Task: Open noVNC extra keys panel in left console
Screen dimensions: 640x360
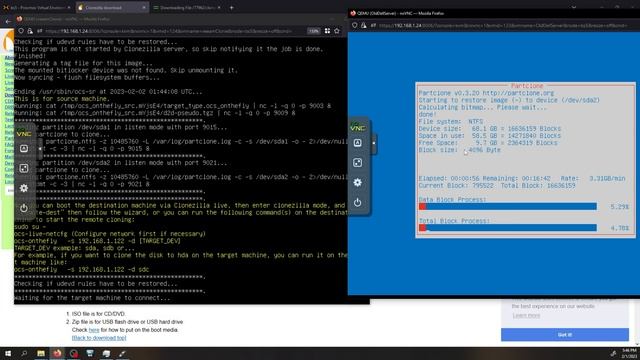Action: coord(24,149)
